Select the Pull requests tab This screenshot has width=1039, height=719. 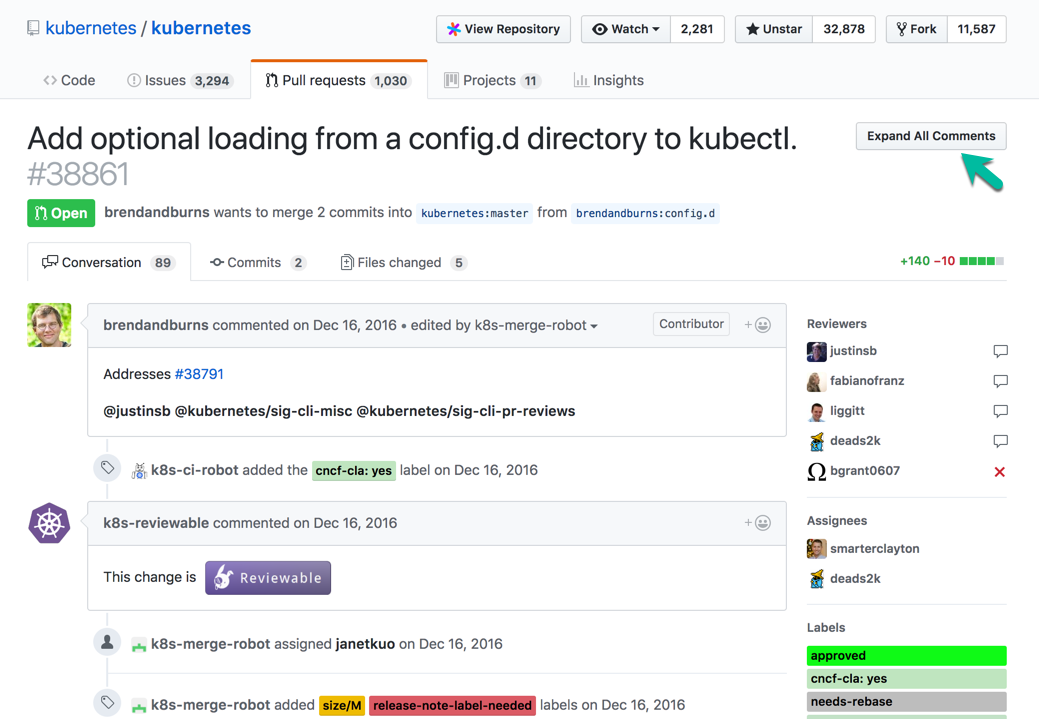click(339, 80)
